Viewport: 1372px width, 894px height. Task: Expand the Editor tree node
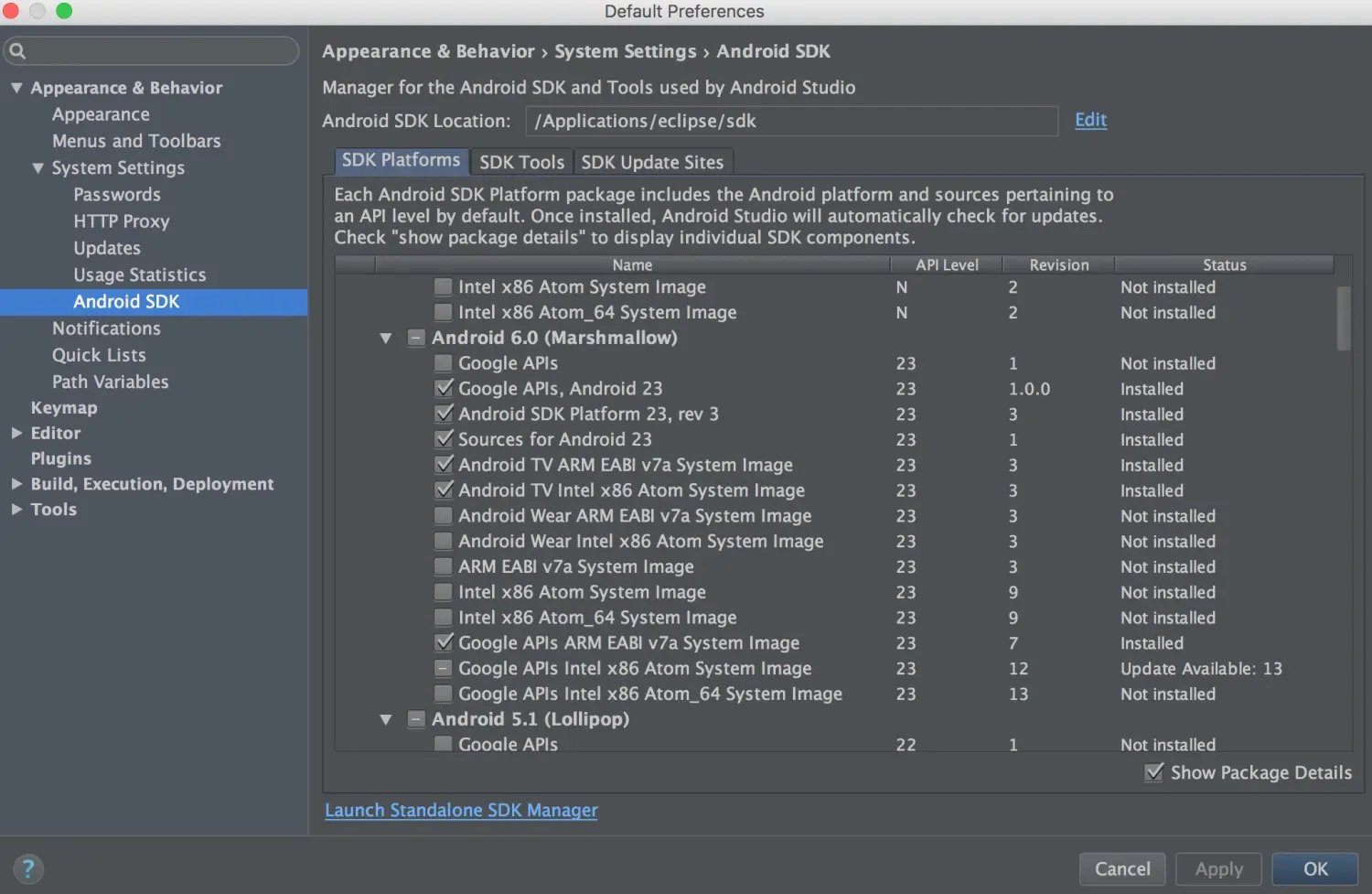16,433
